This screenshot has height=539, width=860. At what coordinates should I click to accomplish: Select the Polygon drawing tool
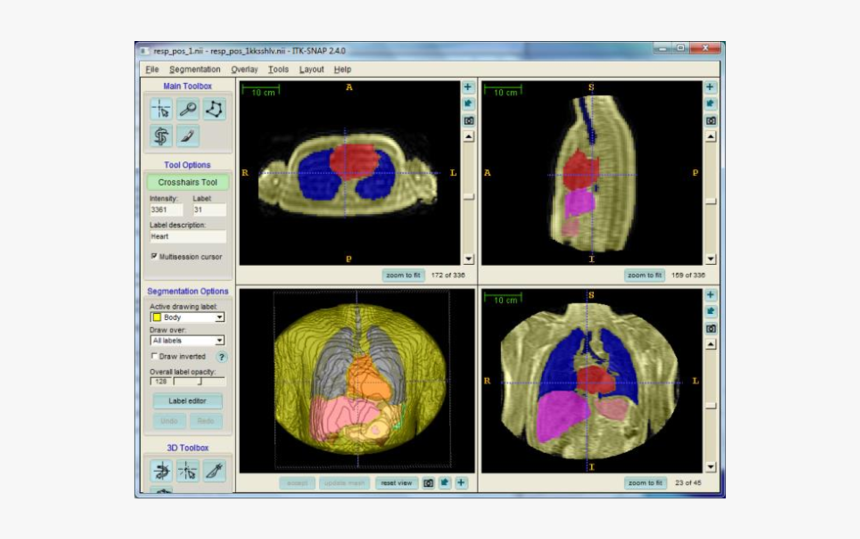214,110
